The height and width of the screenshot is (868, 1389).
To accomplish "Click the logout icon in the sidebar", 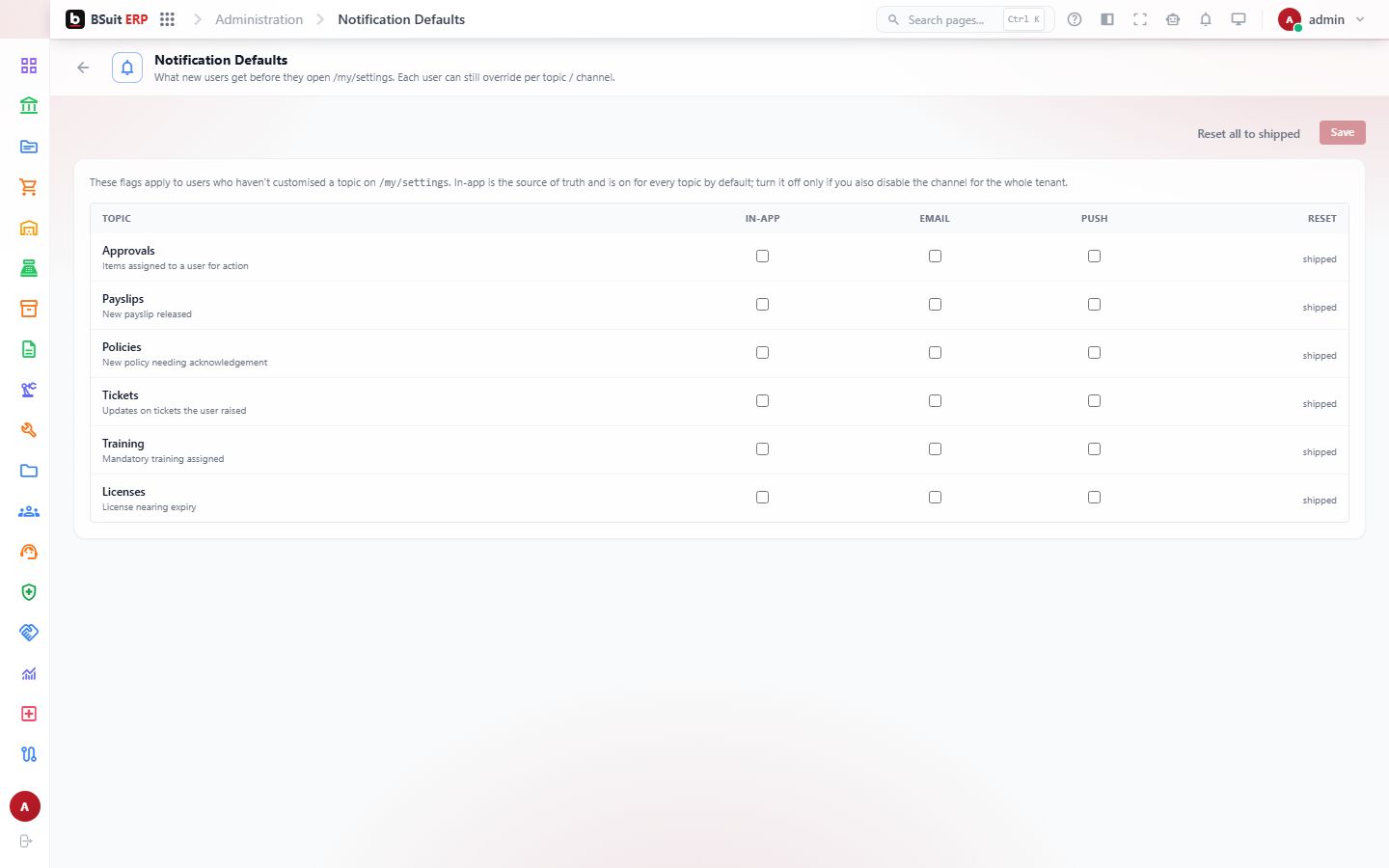I will [26, 841].
